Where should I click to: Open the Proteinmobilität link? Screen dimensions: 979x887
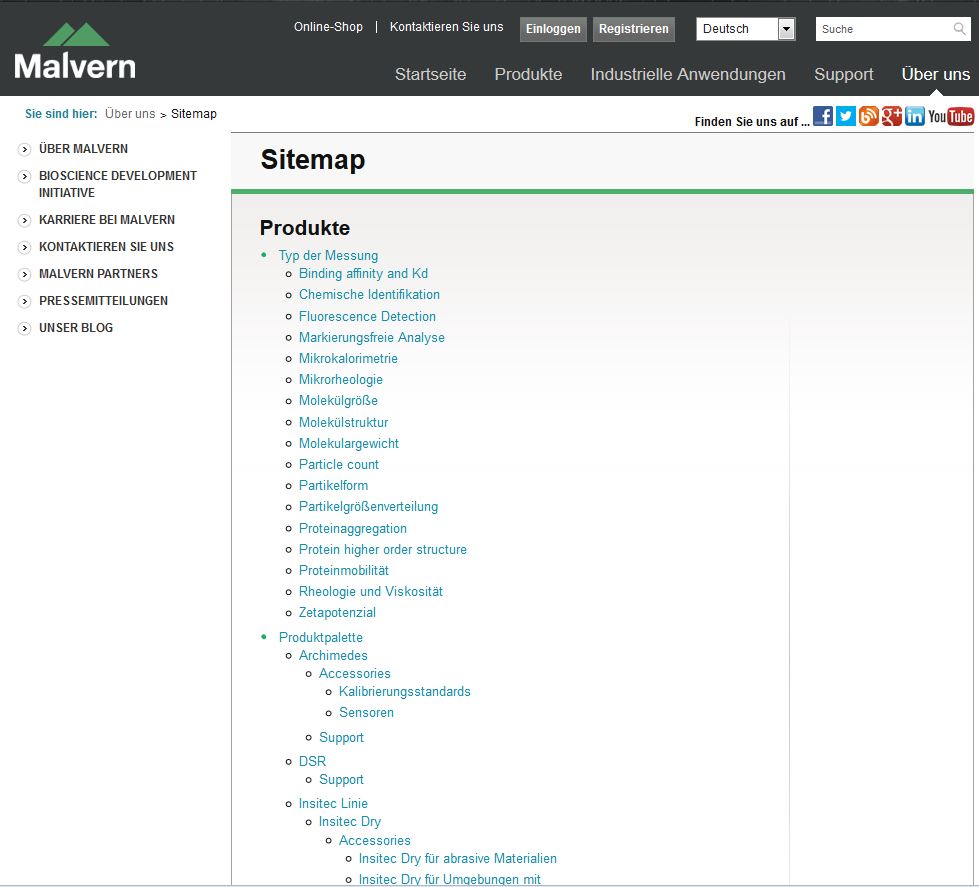click(343, 571)
